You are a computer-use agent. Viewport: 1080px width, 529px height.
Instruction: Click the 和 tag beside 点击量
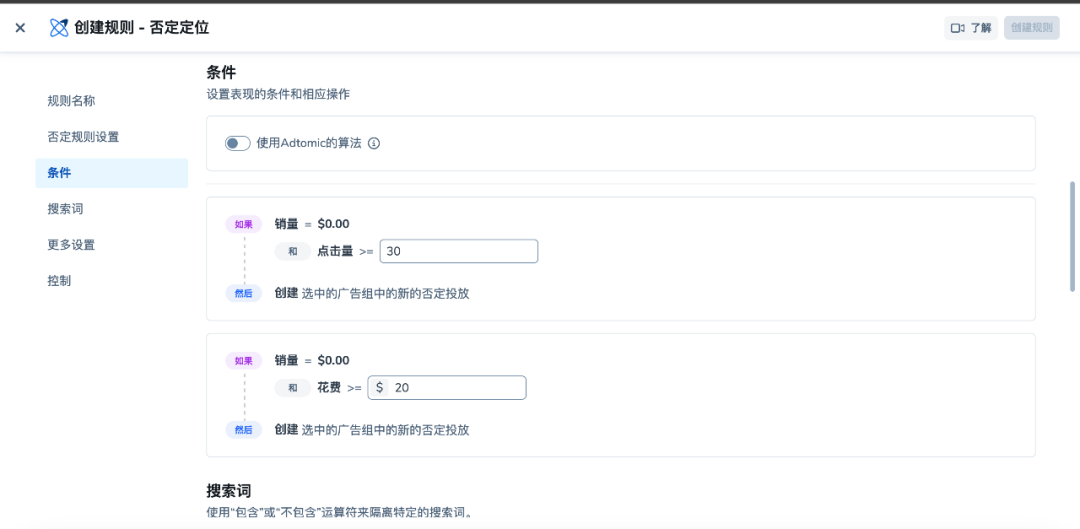point(293,251)
